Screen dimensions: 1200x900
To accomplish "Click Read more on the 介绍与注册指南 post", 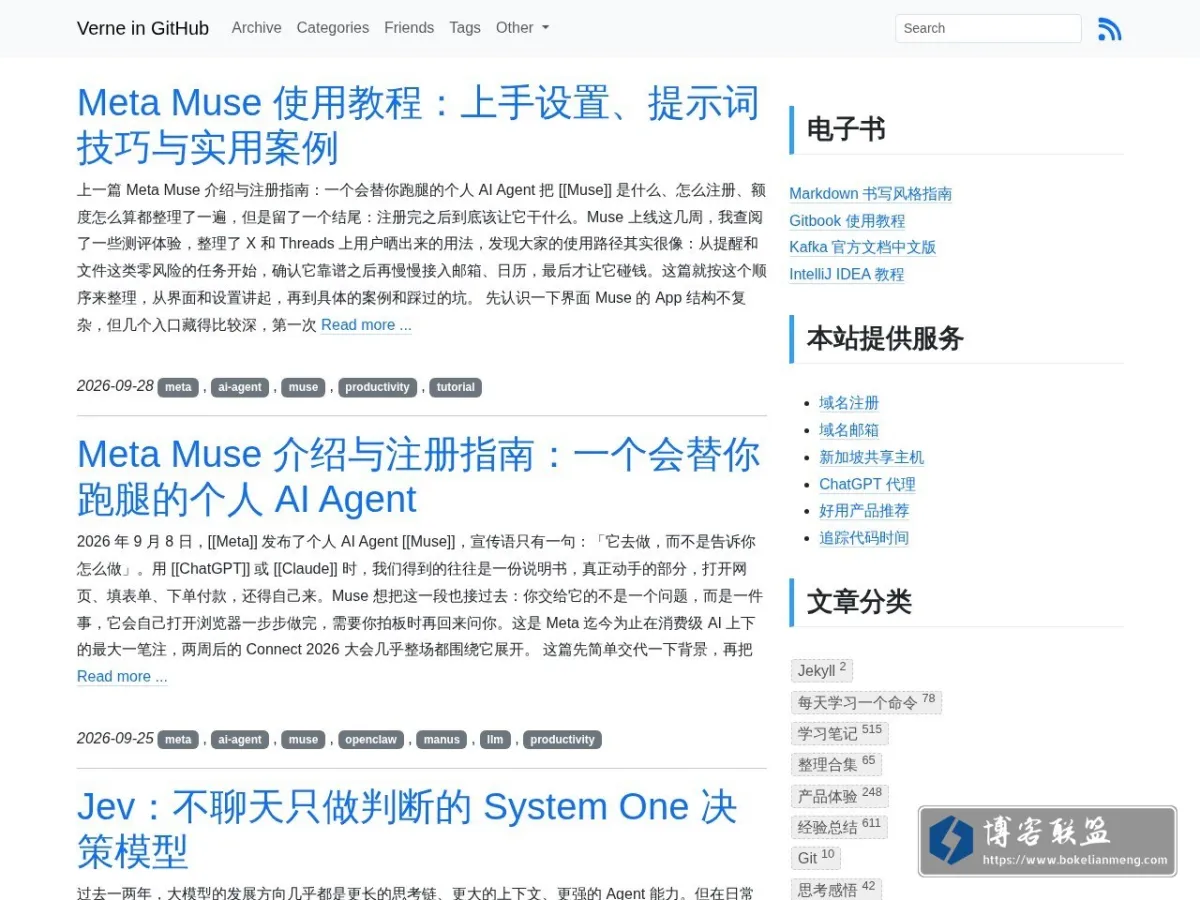I will (122, 677).
